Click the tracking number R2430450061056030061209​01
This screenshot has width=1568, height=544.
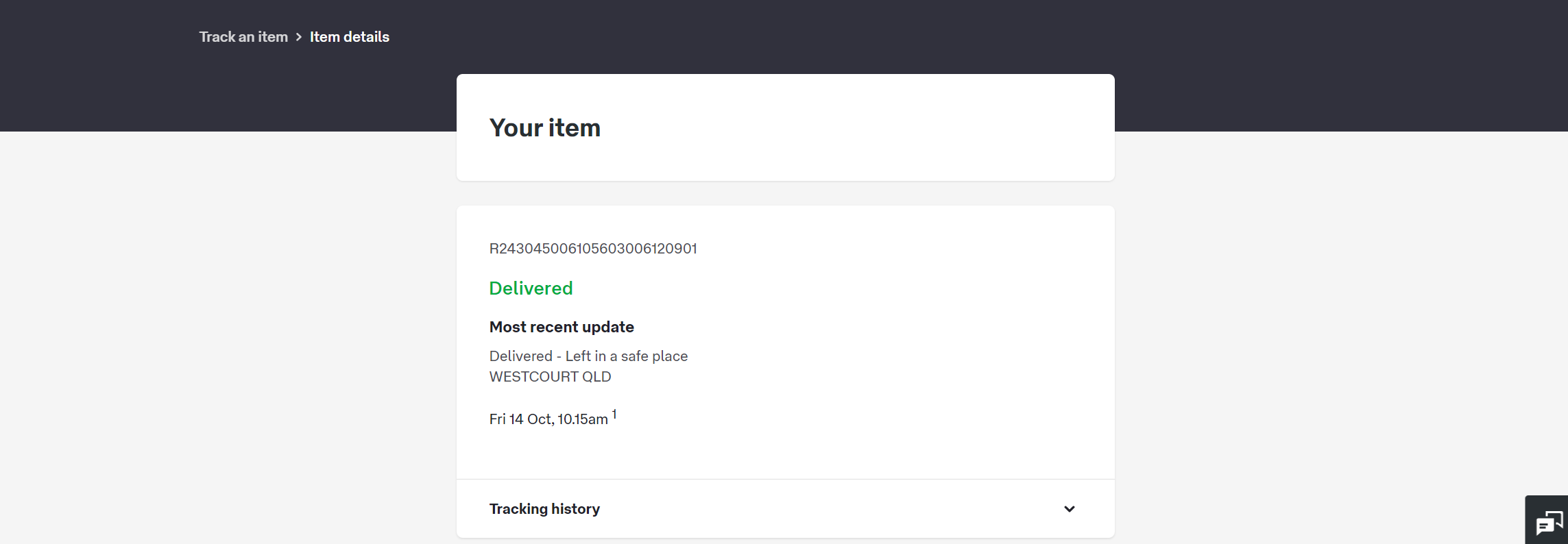(592, 249)
